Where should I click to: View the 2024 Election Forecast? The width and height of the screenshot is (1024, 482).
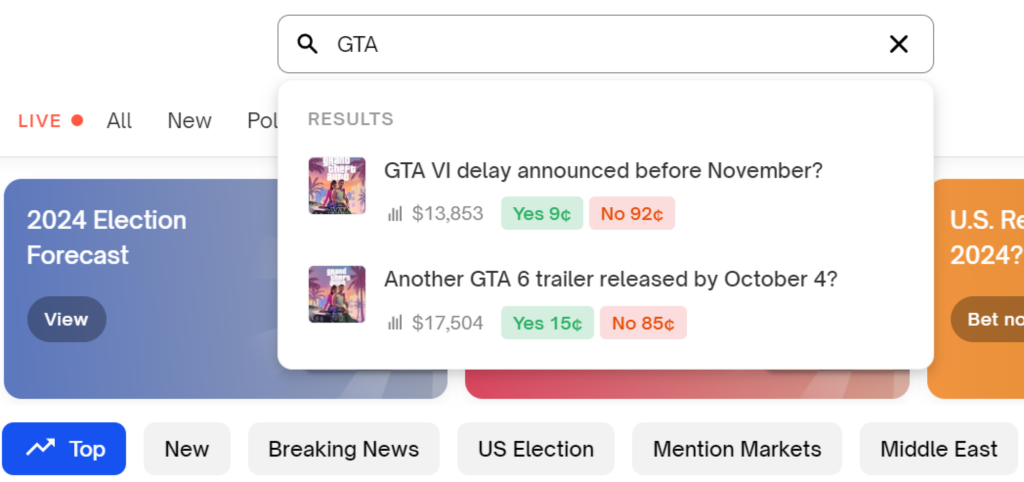pos(66,319)
